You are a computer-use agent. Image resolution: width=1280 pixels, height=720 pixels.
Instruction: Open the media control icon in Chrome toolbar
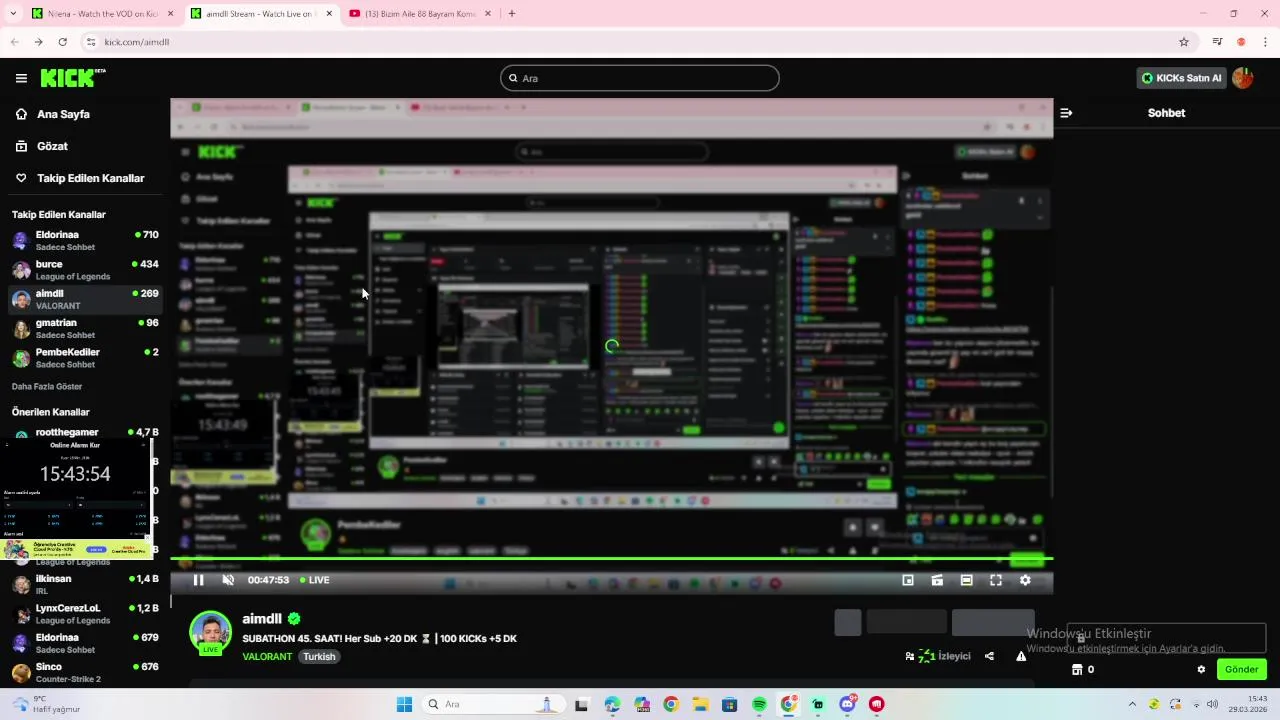[x=1217, y=42]
